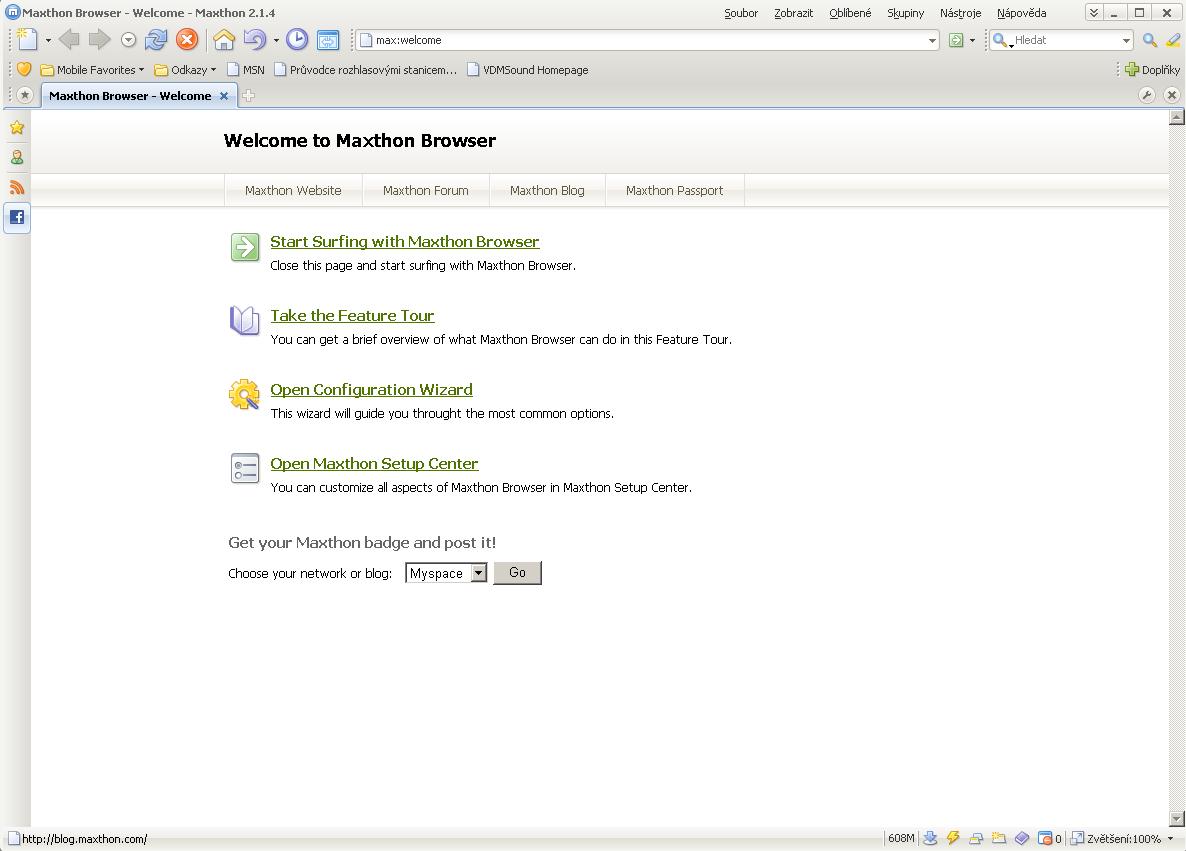Open the Odkazy bookmarks folder
This screenshot has width=1186, height=851.
[185, 70]
